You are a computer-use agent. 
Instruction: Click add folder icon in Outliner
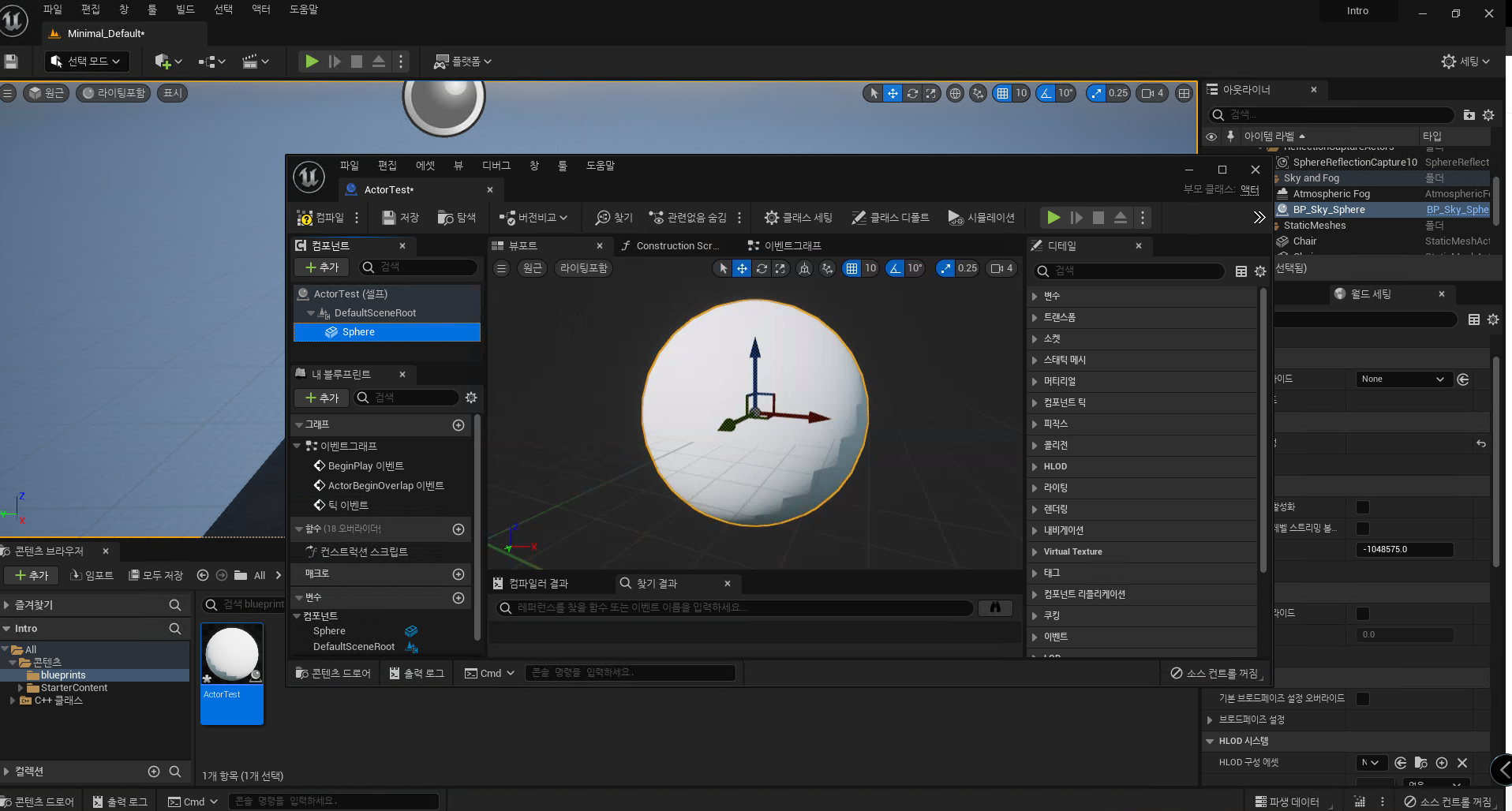pyautogui.click(x=1469, y=115)
